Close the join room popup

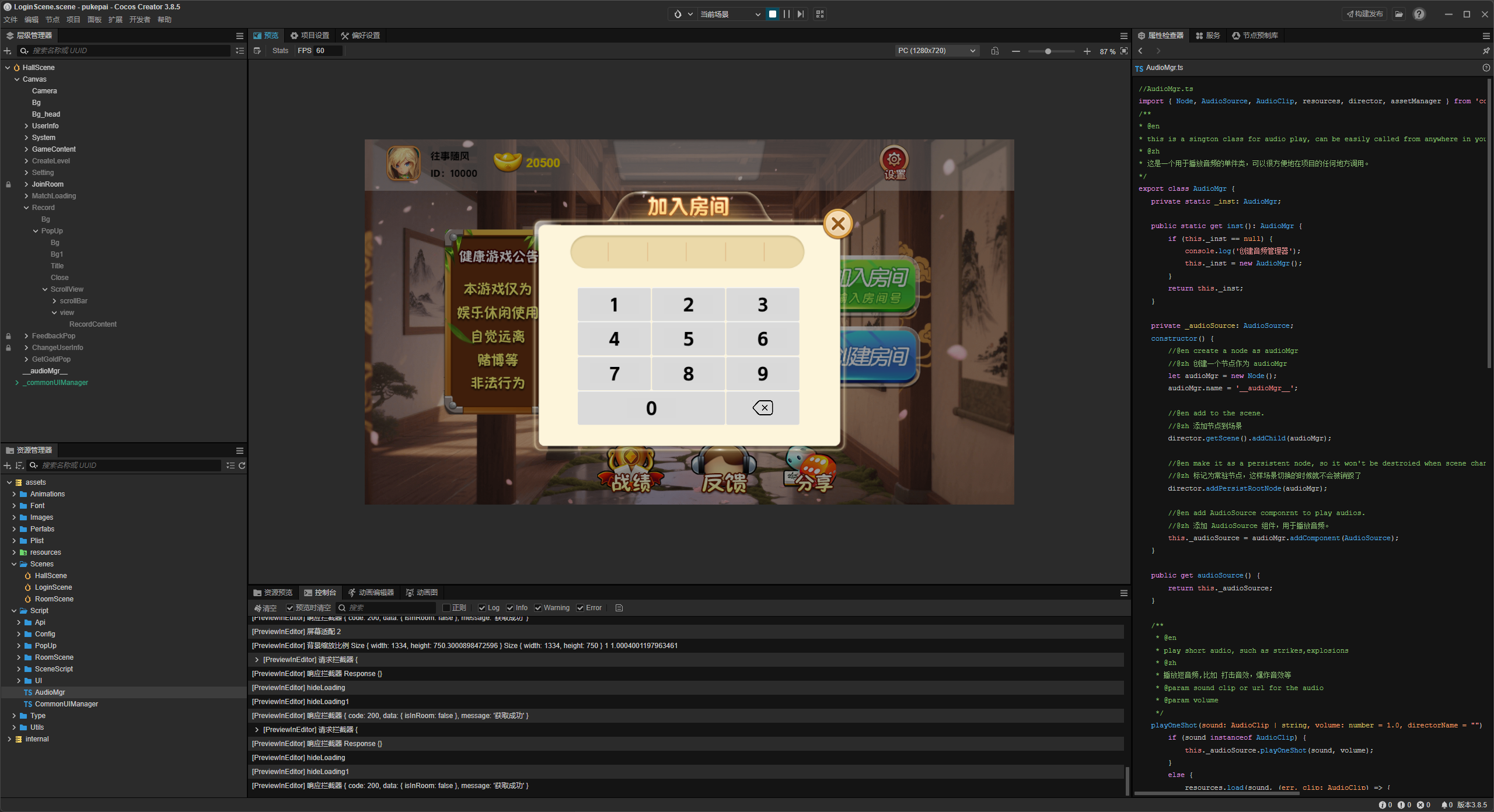pos(838,224)
